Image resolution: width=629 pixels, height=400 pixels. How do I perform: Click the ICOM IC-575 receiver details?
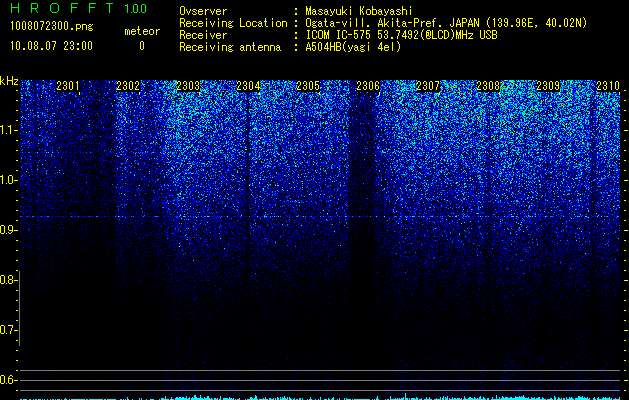(401, 35)
